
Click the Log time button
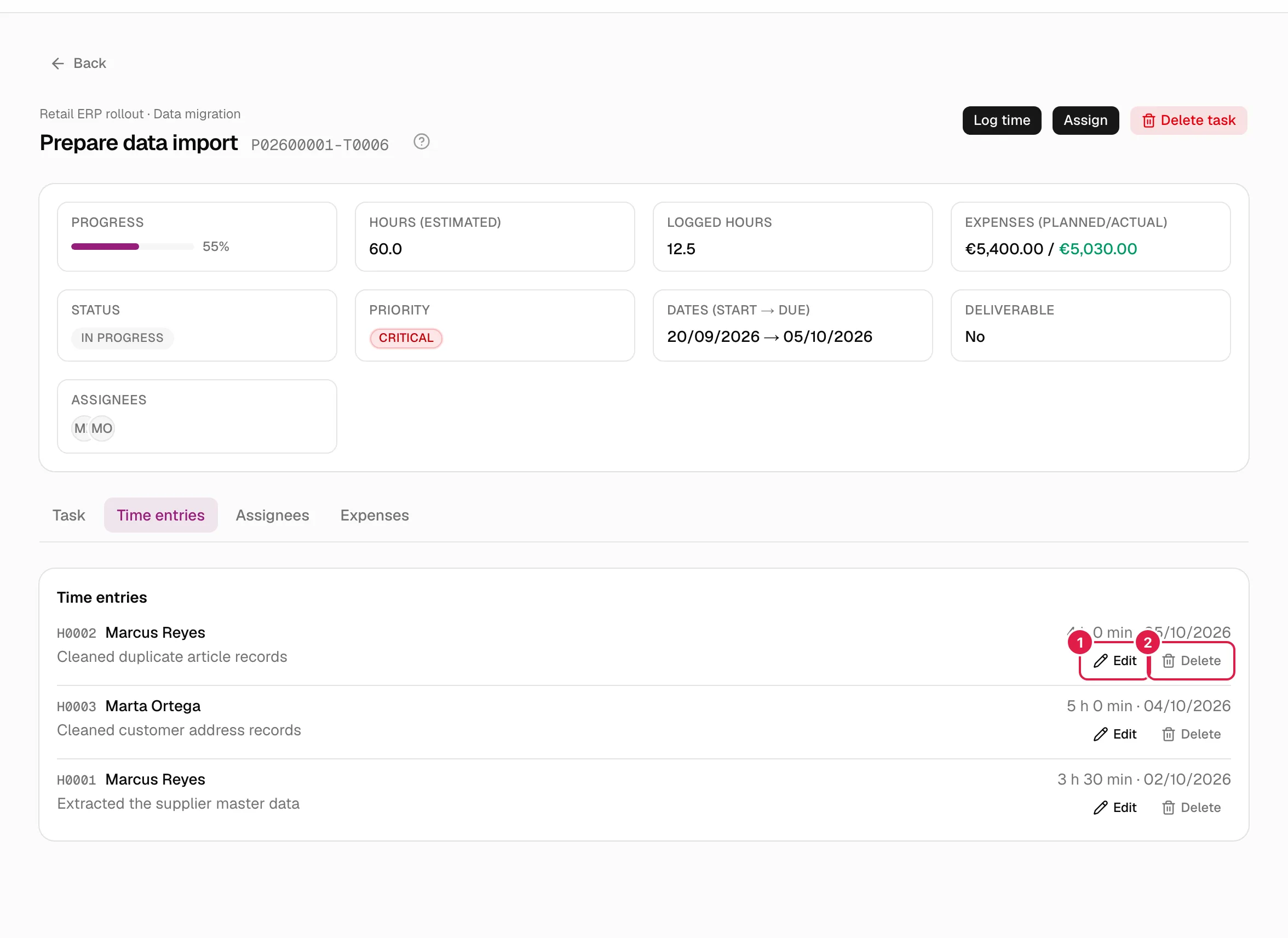1002,121
